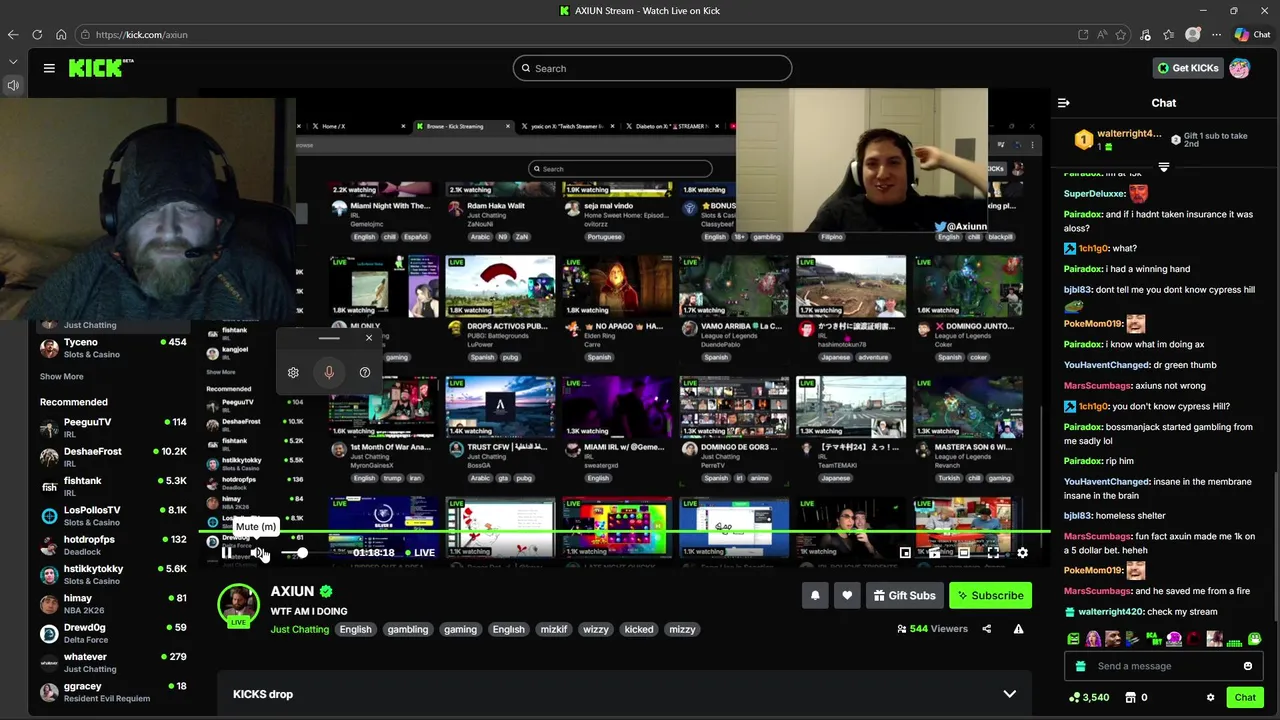Open the emoji picker in chat

1247,666
